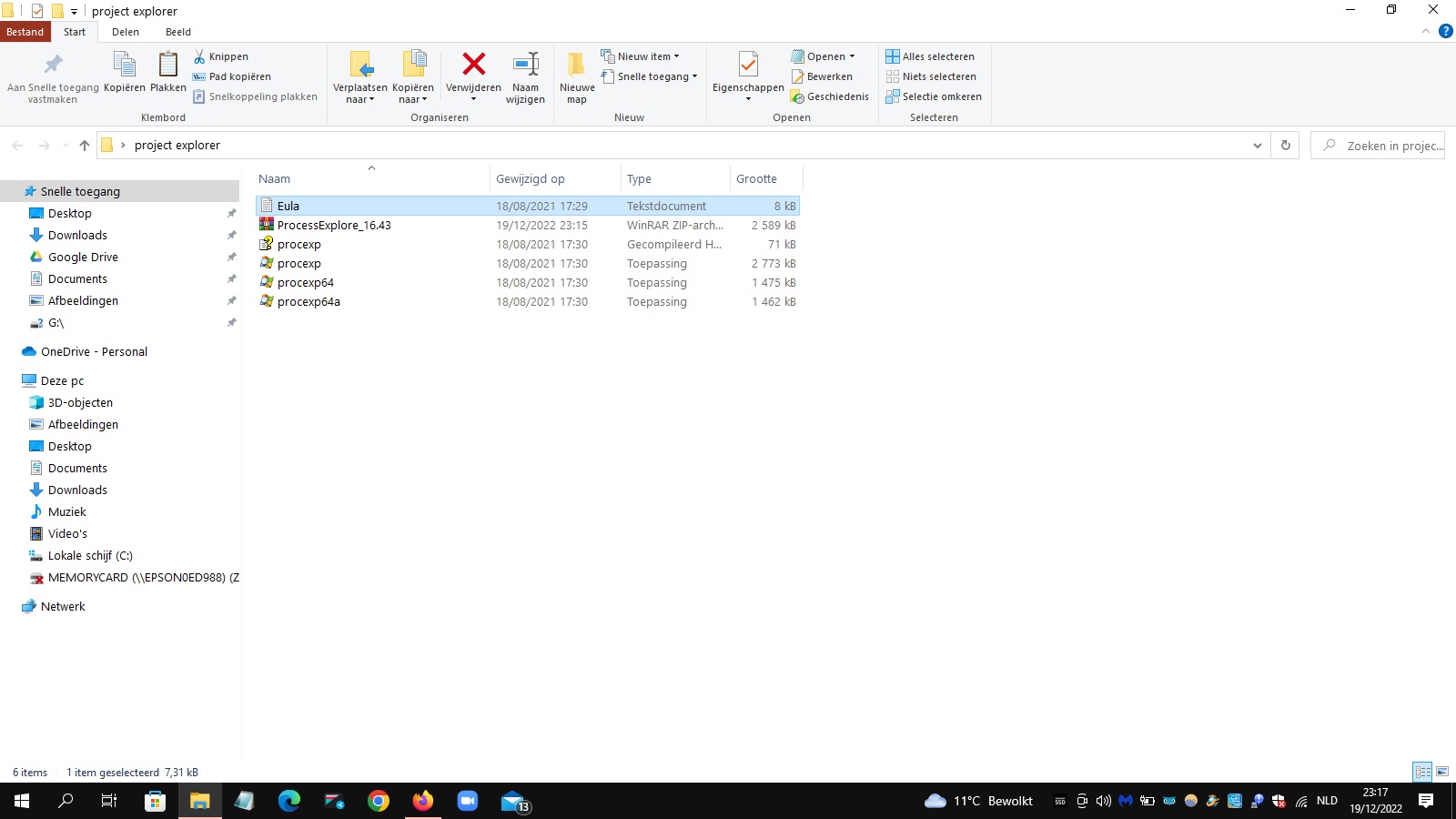Collapse the ribbon with the chevron

[x=1426, y=32]
